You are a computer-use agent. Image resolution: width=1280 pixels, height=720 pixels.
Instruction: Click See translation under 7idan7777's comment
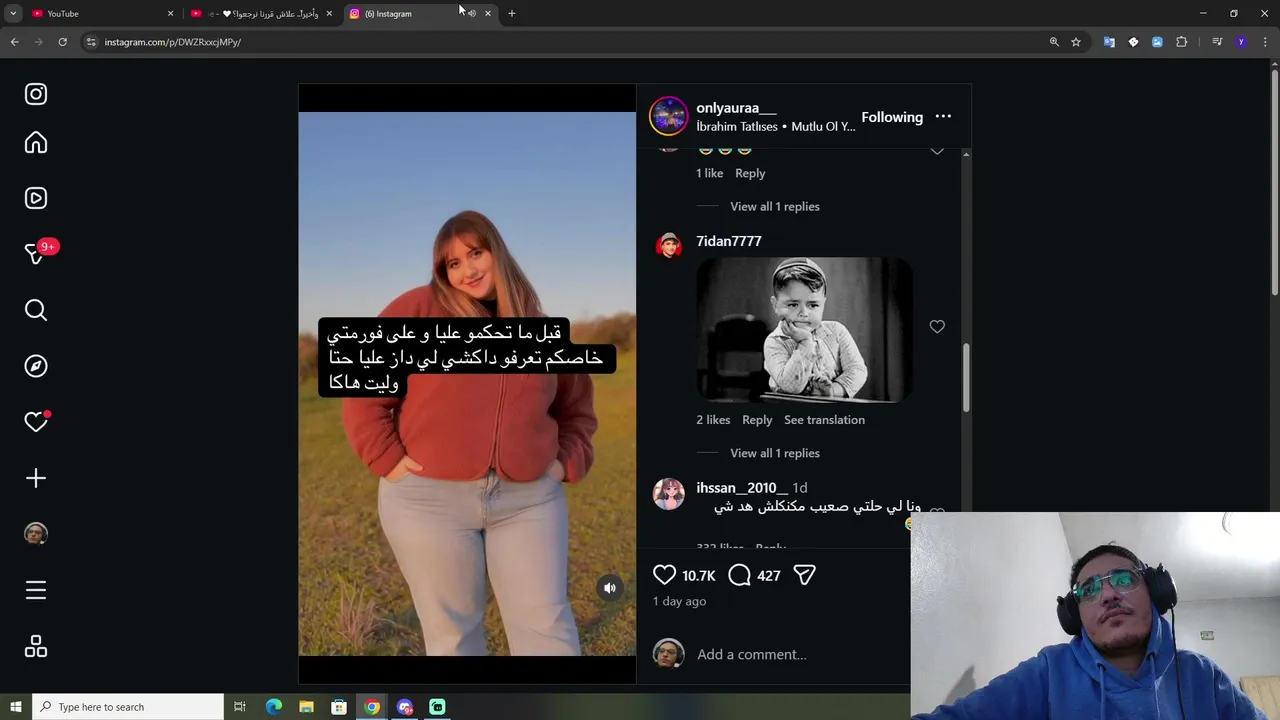tap(824, 420)
